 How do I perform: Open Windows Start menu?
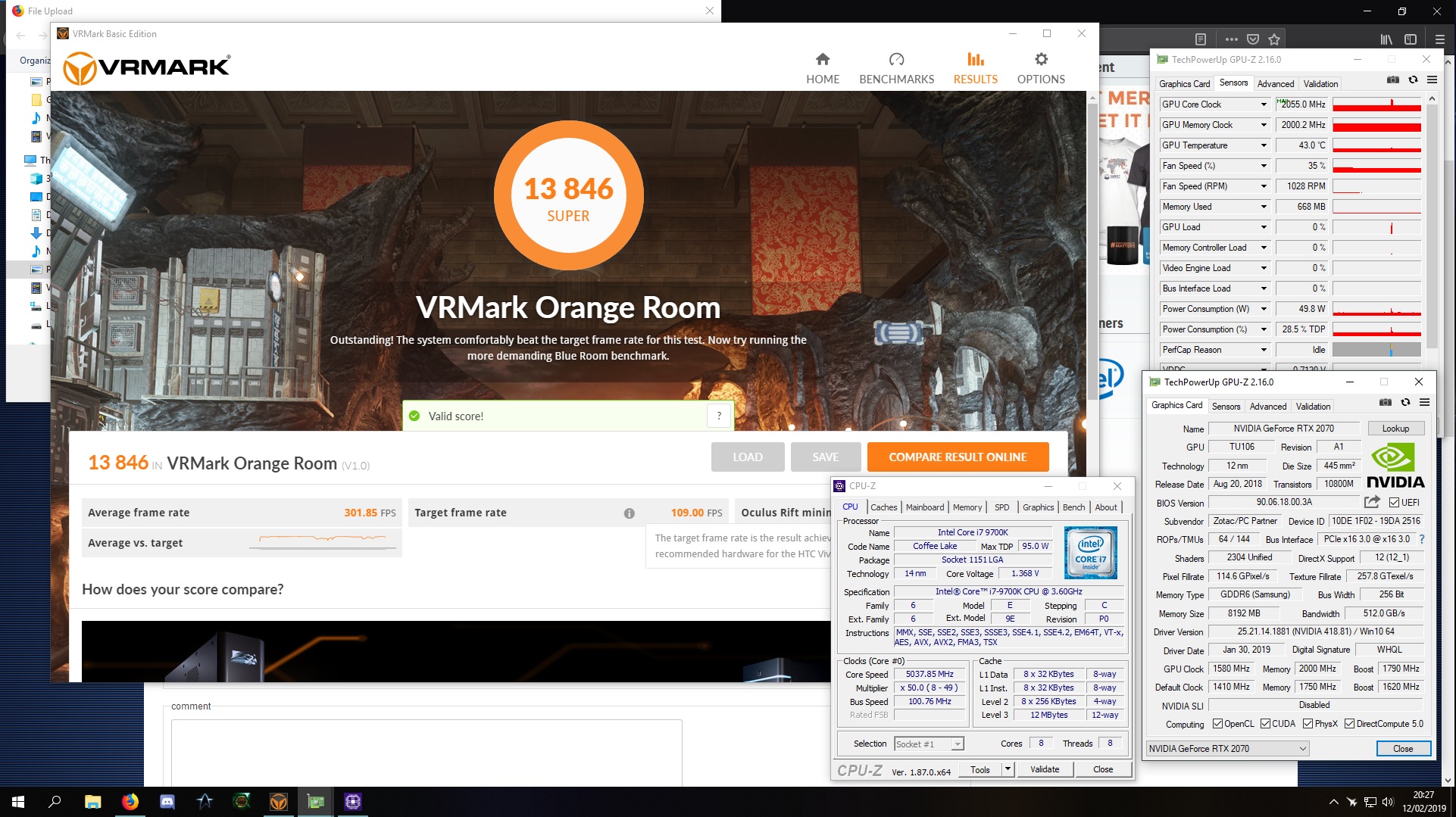[x=18, y=801]
